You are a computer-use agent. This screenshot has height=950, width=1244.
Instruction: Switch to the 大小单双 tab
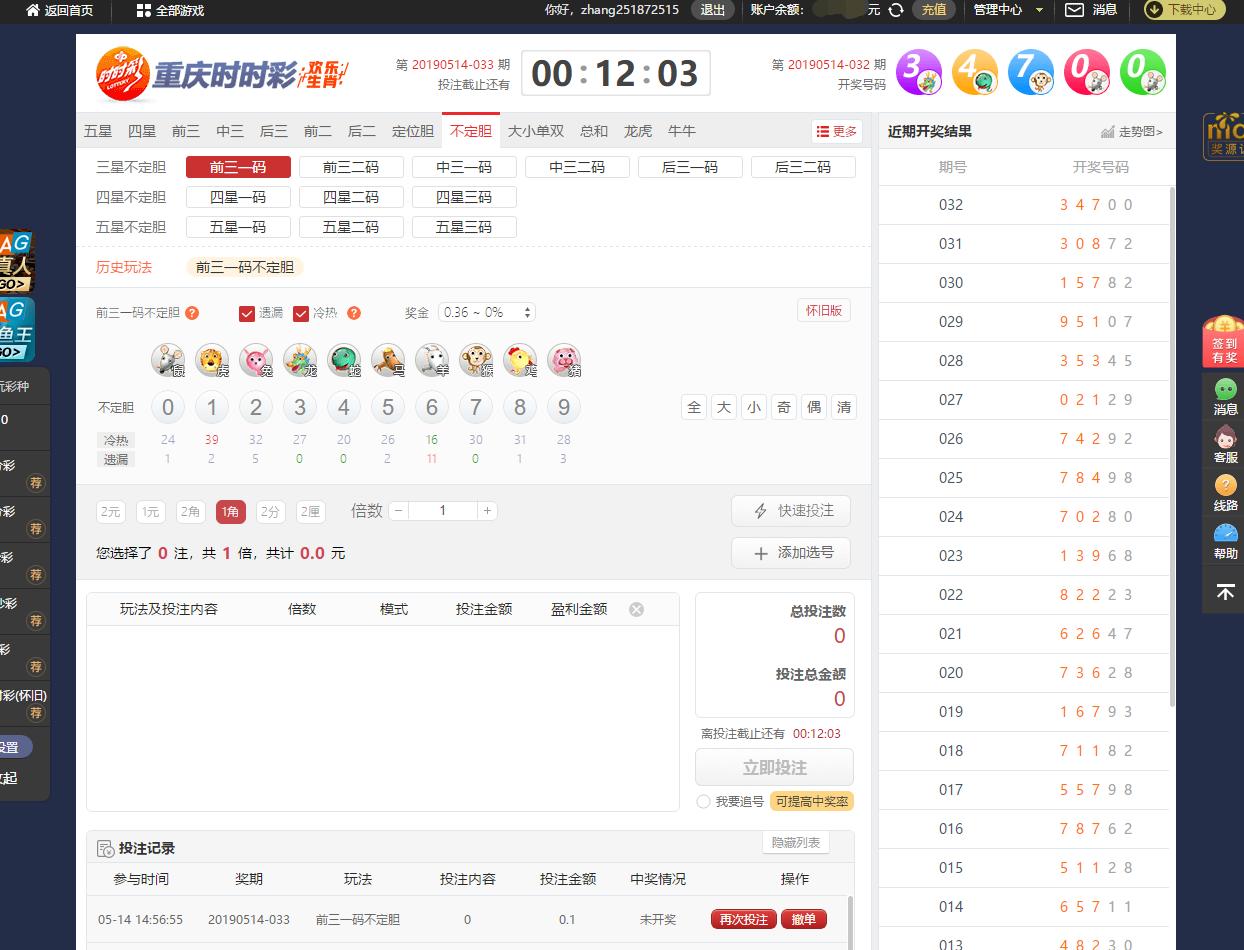(x=536, y=131)
